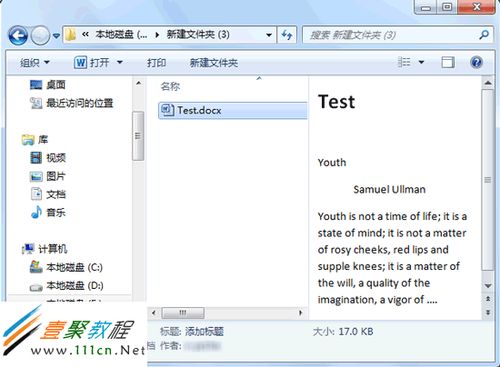Click the horizontal scrollbar thumb in file list
Viewport: 500px width, 367px height.
(183, 313)
